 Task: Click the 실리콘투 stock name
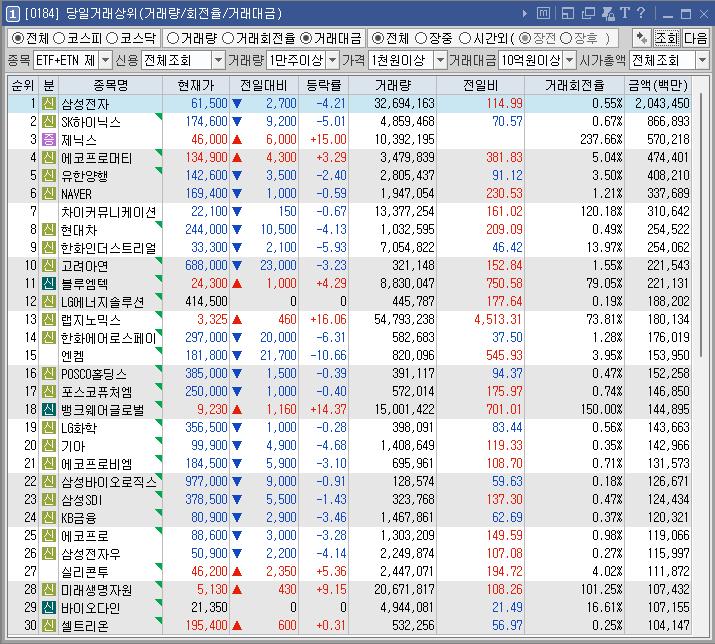(84, 571)
